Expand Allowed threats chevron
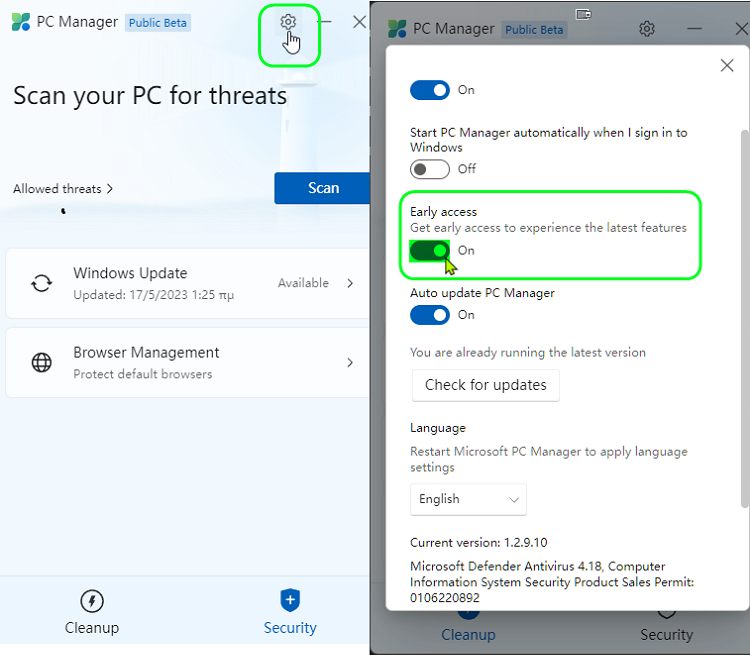Image resolution: width=750 pixels, height=655 pixels. pos(110,189)
